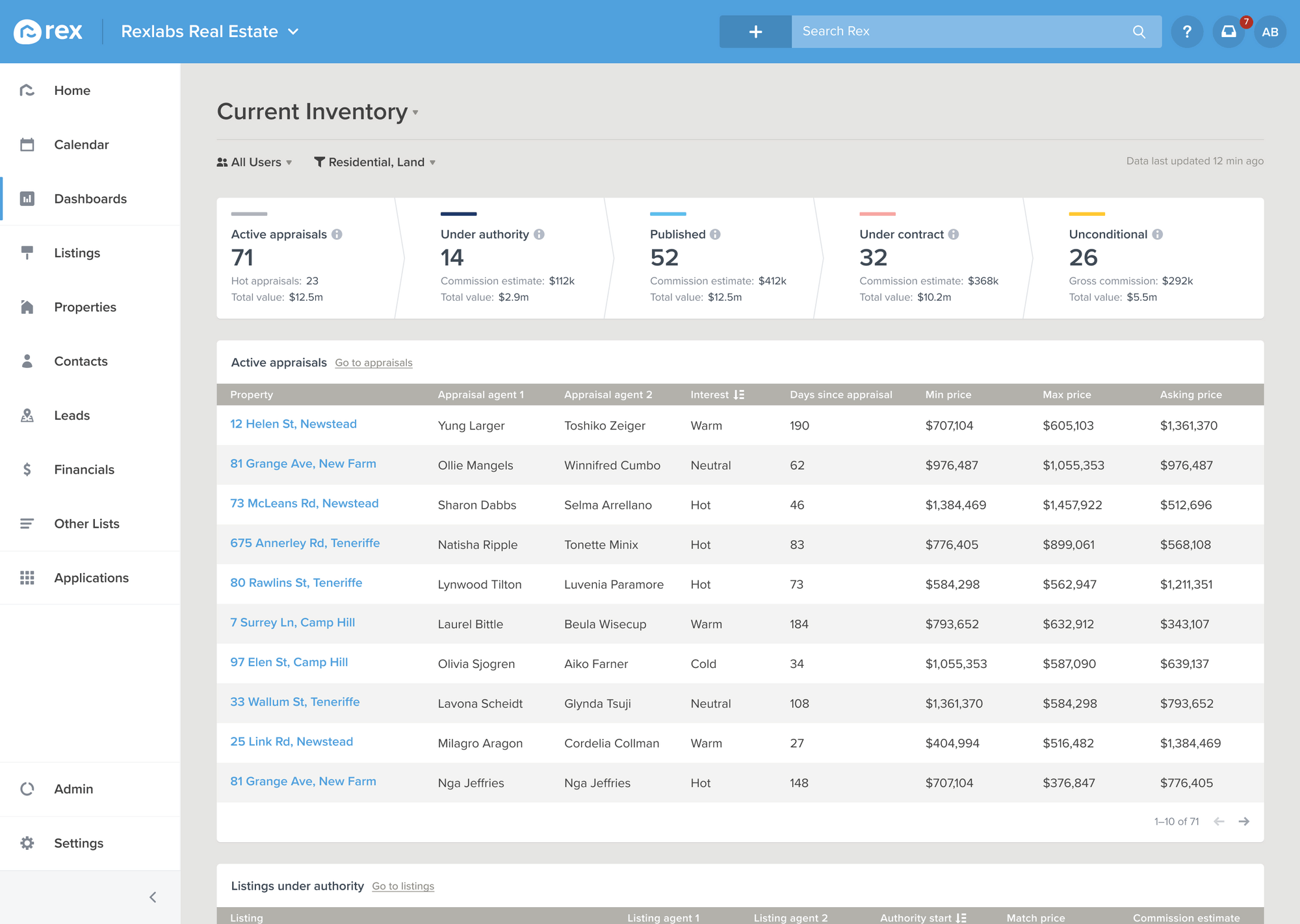
Task: Click the Applications grid icon
Action: 27,578
